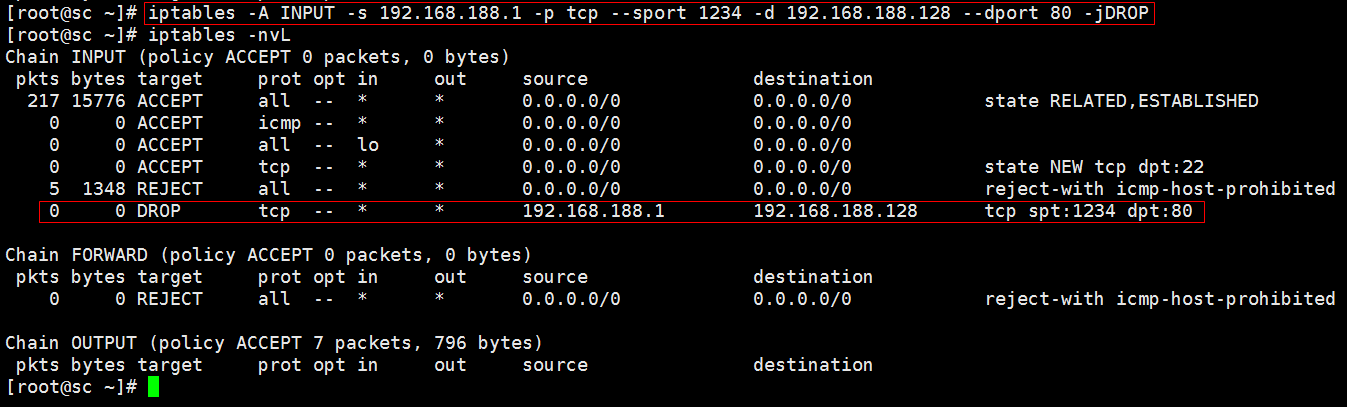
Task: Click ACCEPT target in the lo interface row
Action: click(x=170, y=145)
